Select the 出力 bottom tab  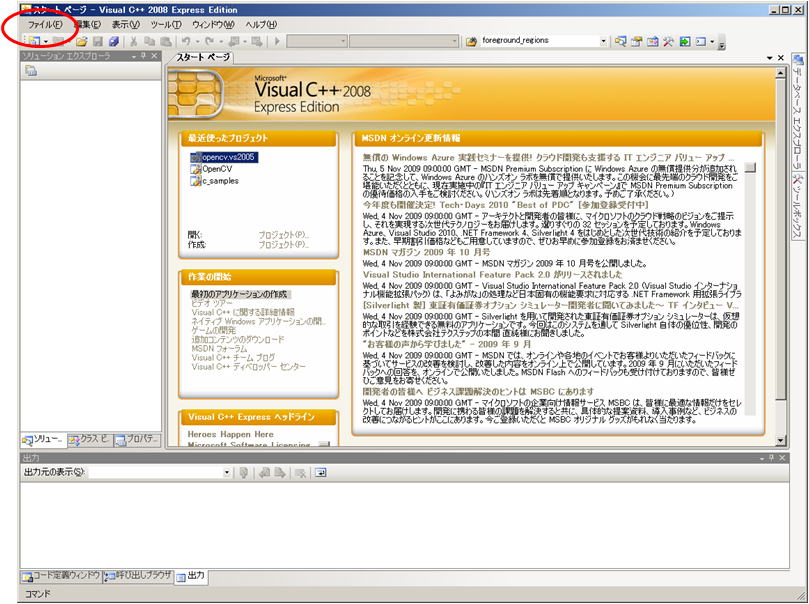[x=191, y=576]
